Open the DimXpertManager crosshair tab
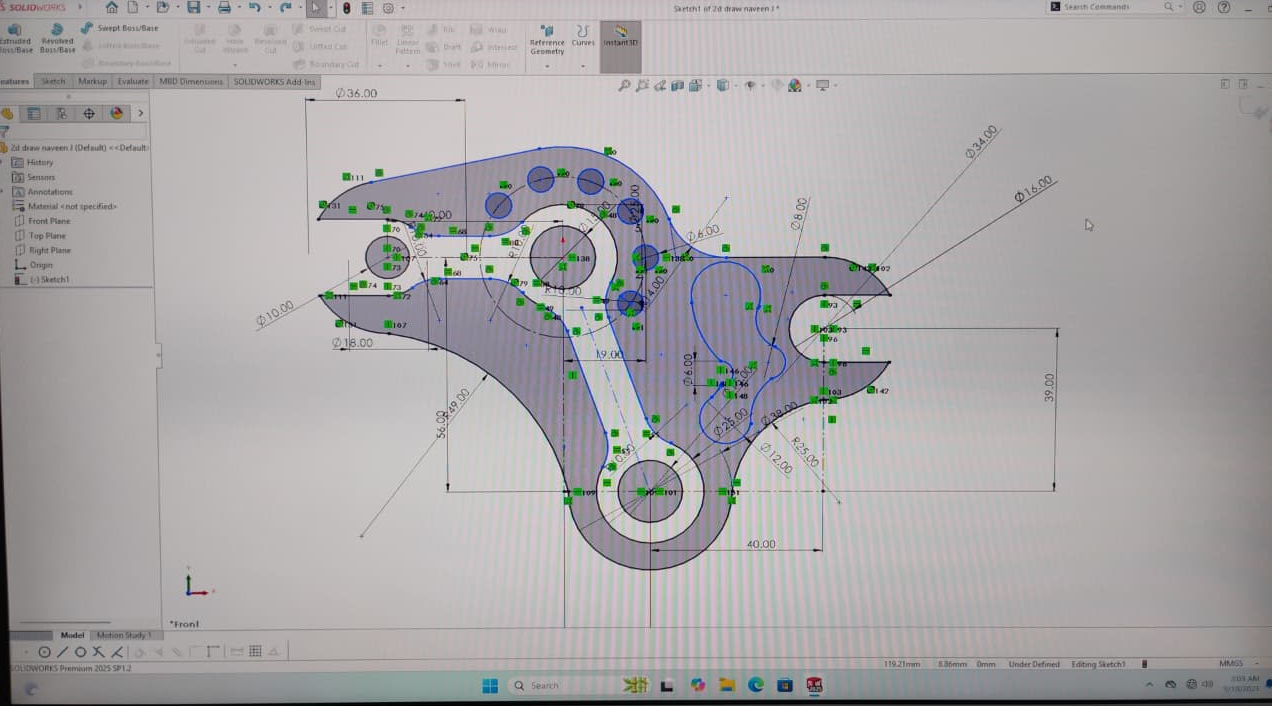This screenshot has width=1272, height=706. pos(89,114)
